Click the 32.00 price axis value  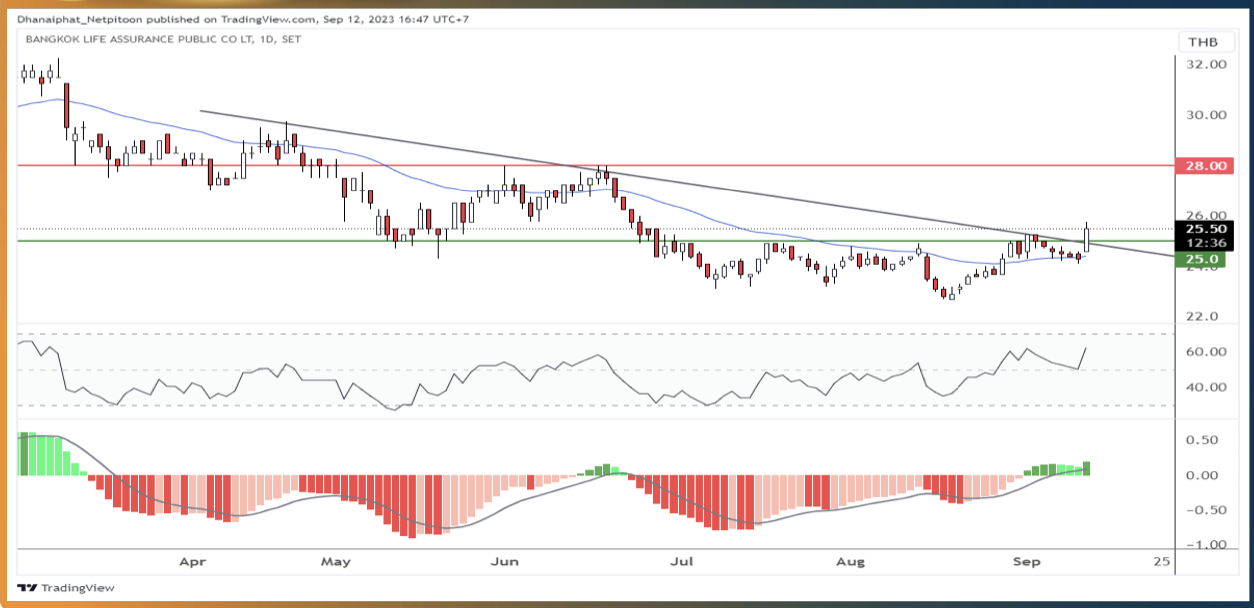pos(1206,64)
